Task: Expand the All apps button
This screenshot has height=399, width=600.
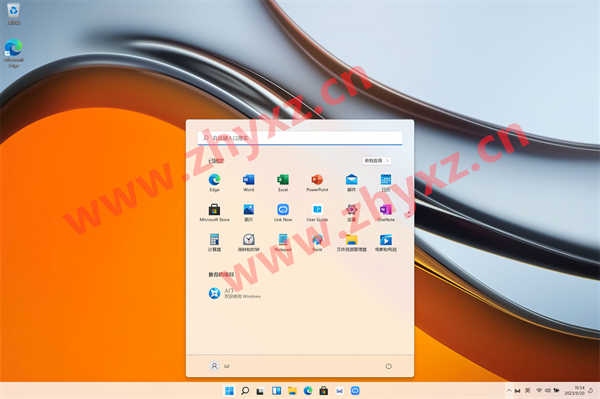Action: (x=376, y=161)
